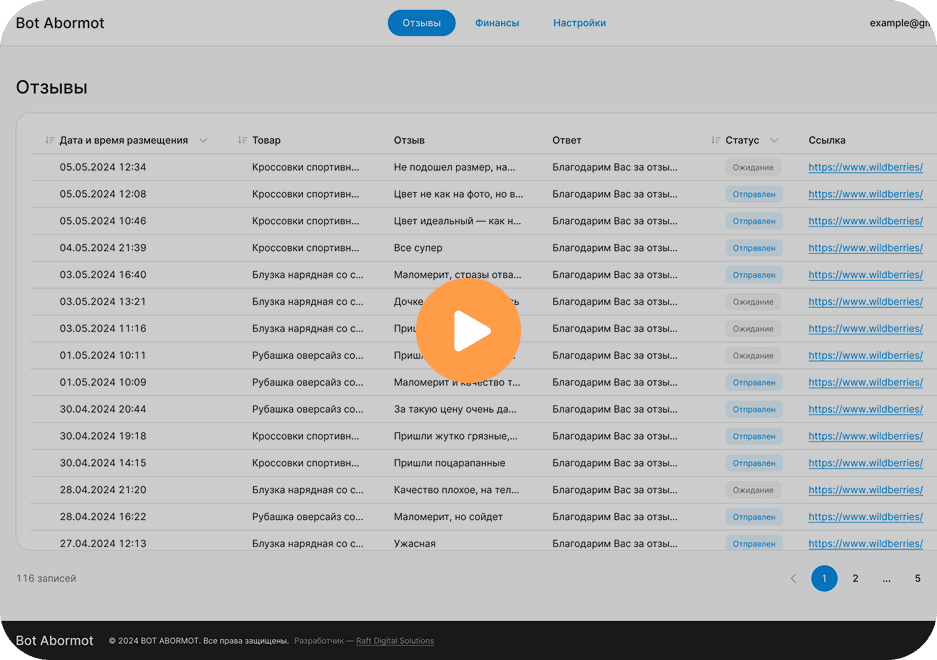This screenshot has width=937, height=660.
Task: Open the Настройки tab
Action: pyautogui.click(x=579, y=23)
